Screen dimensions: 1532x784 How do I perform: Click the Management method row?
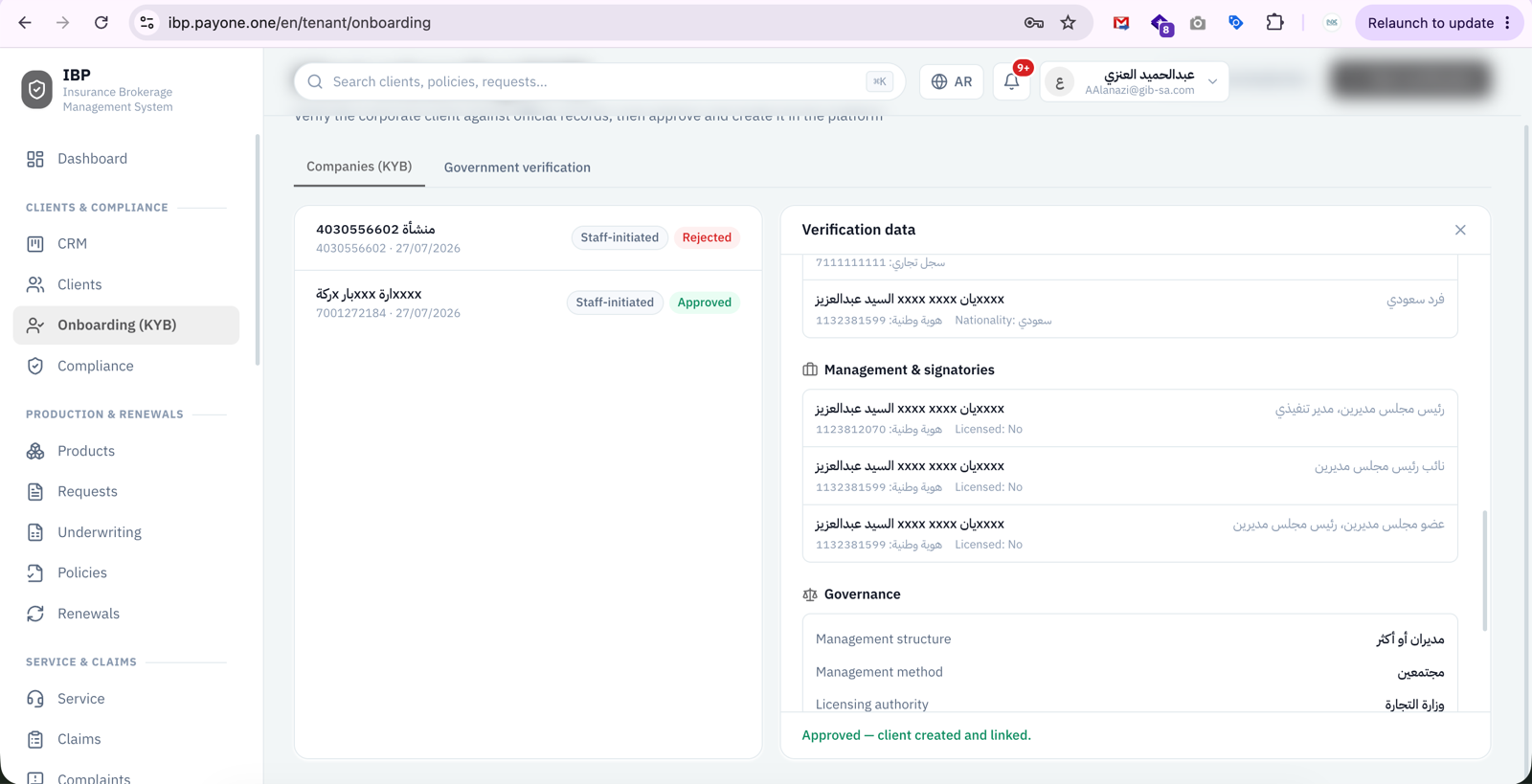click(x=1130, y=672)
